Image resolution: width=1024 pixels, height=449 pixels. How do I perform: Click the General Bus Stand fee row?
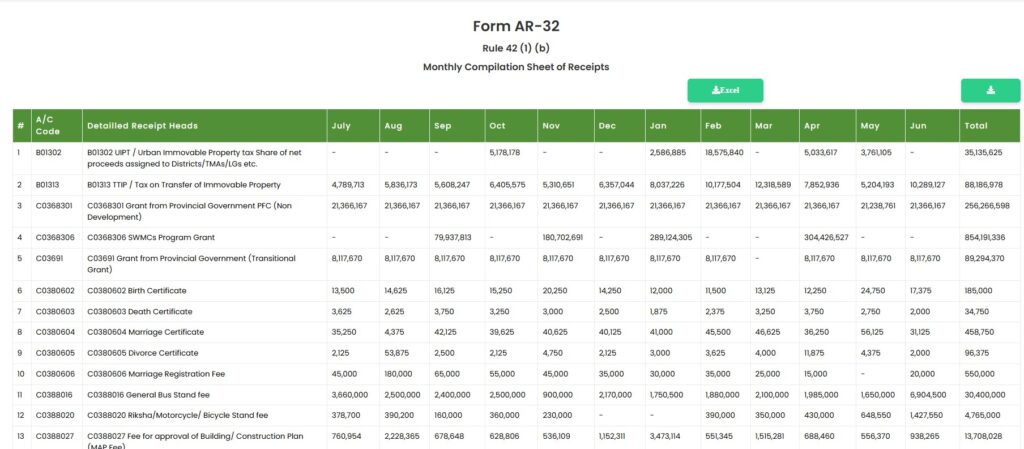pyautogui.click(x=516, y=395)
